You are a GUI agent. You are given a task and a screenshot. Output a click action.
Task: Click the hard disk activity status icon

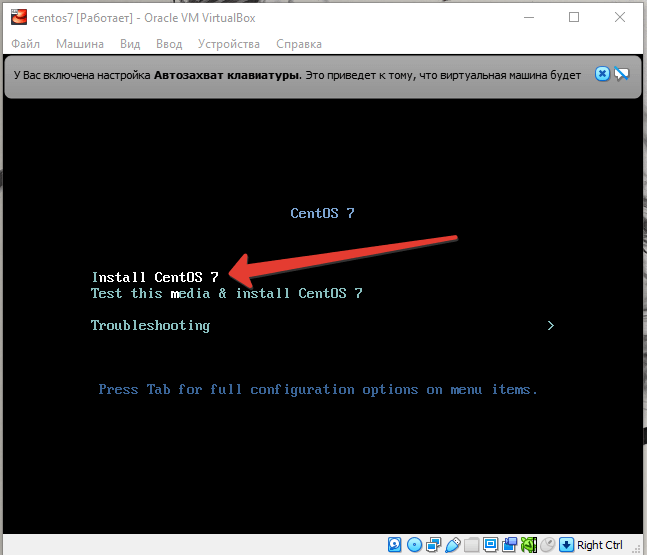pyautogui.click(x=395, y=545)
